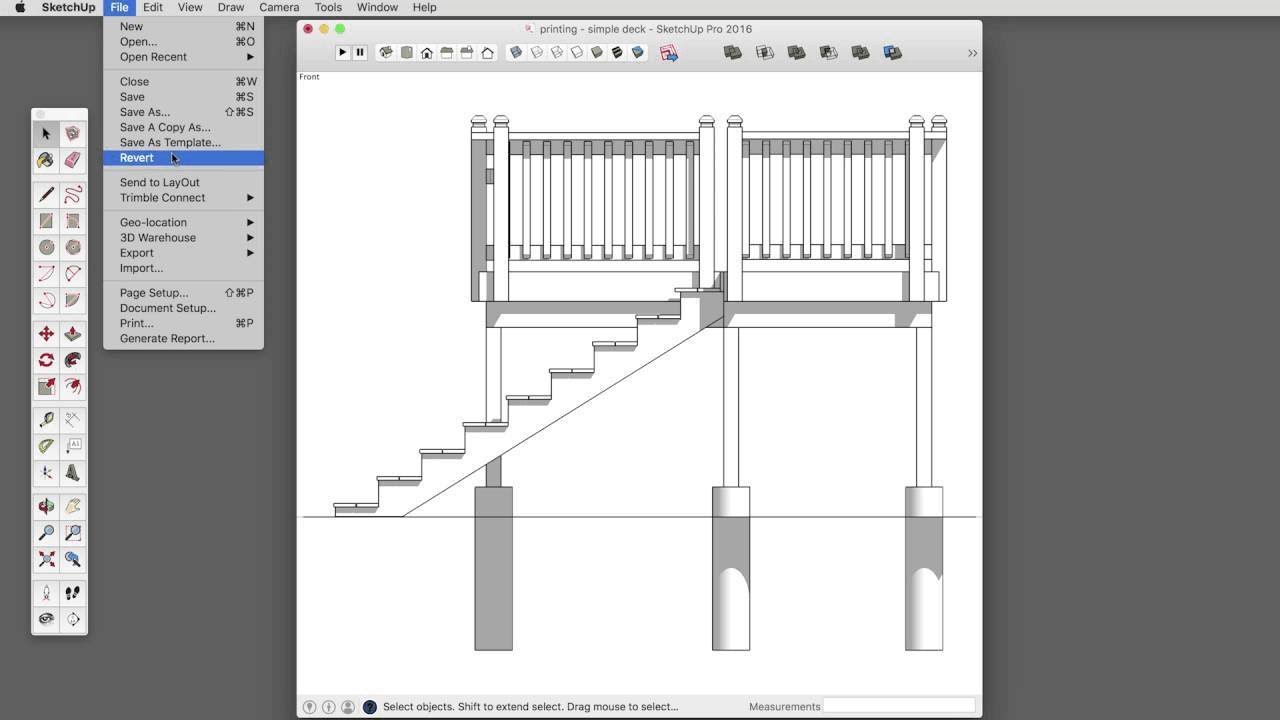Choose the Tape Measure tool
The image size is (1280, 720).
tap(46, 420)
